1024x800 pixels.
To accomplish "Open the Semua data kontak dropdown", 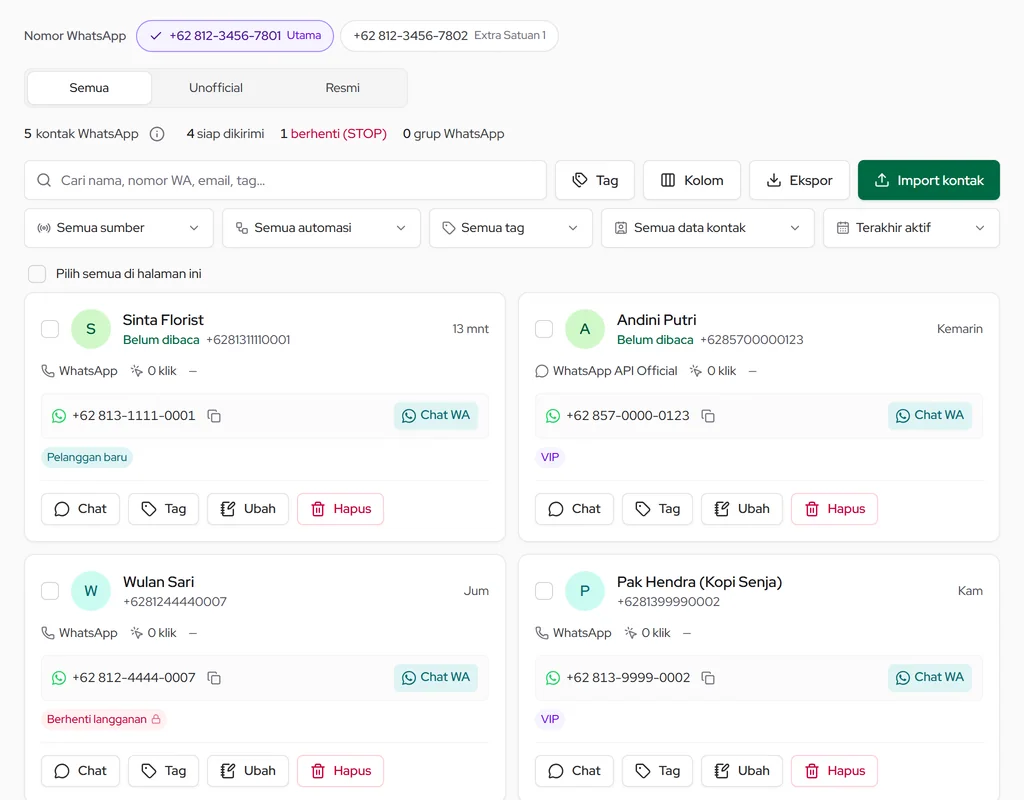I will pos(708,228).
